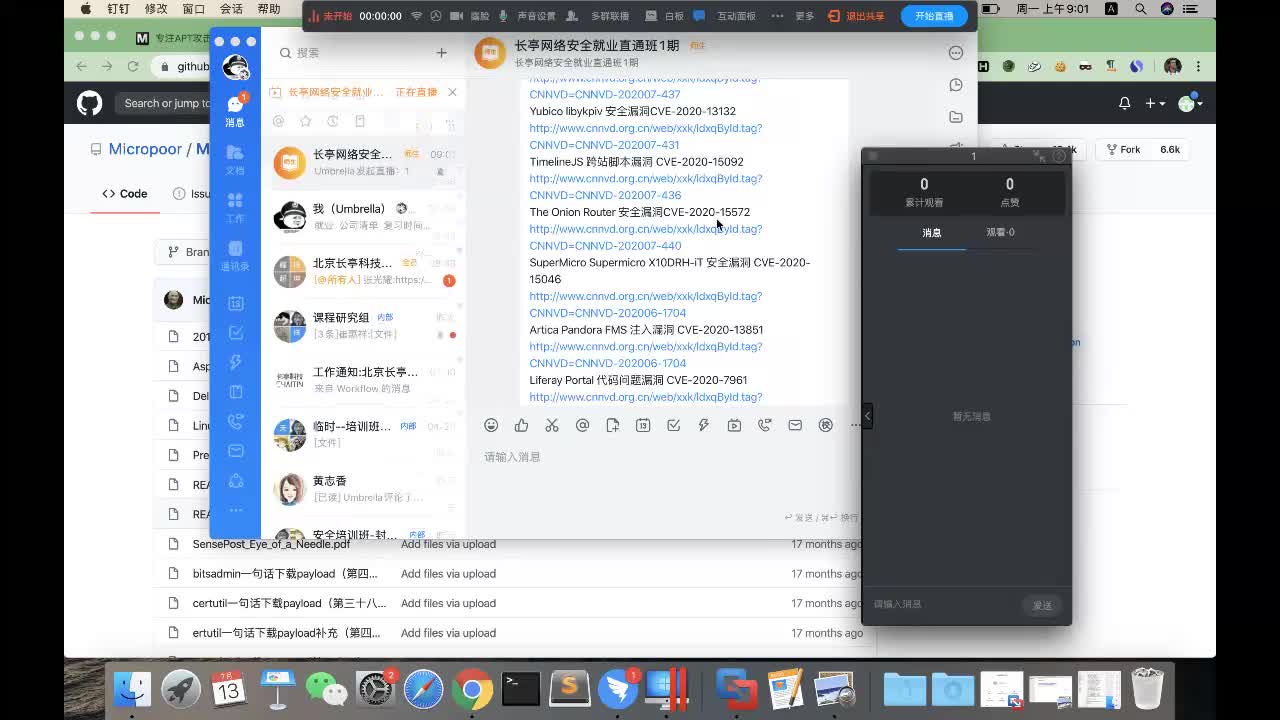This screenshot has width=1280, height=720.
Task: Click the mail envelope icon in chat toolbar
Action: tap(795, 425)
